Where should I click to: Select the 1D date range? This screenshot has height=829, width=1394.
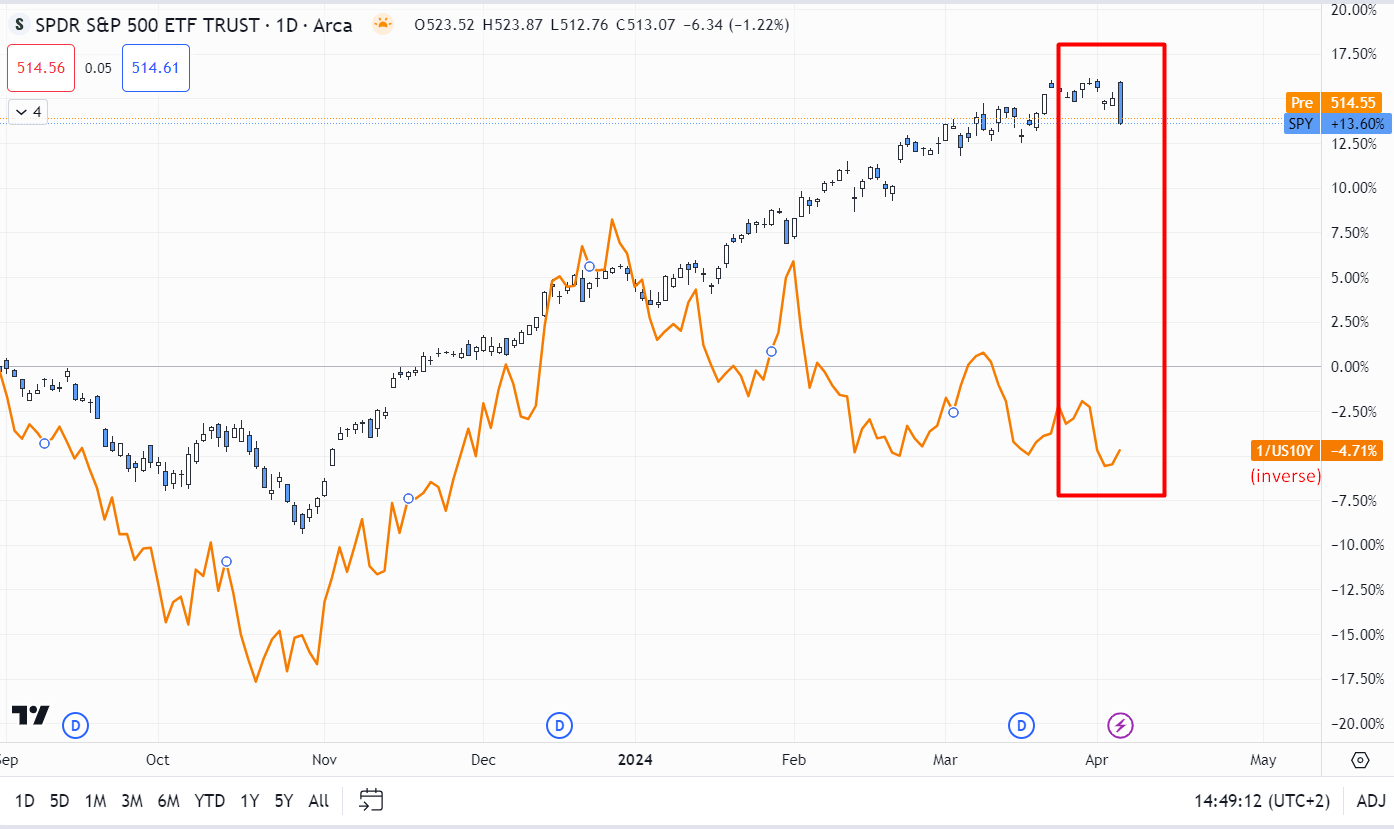25,801
